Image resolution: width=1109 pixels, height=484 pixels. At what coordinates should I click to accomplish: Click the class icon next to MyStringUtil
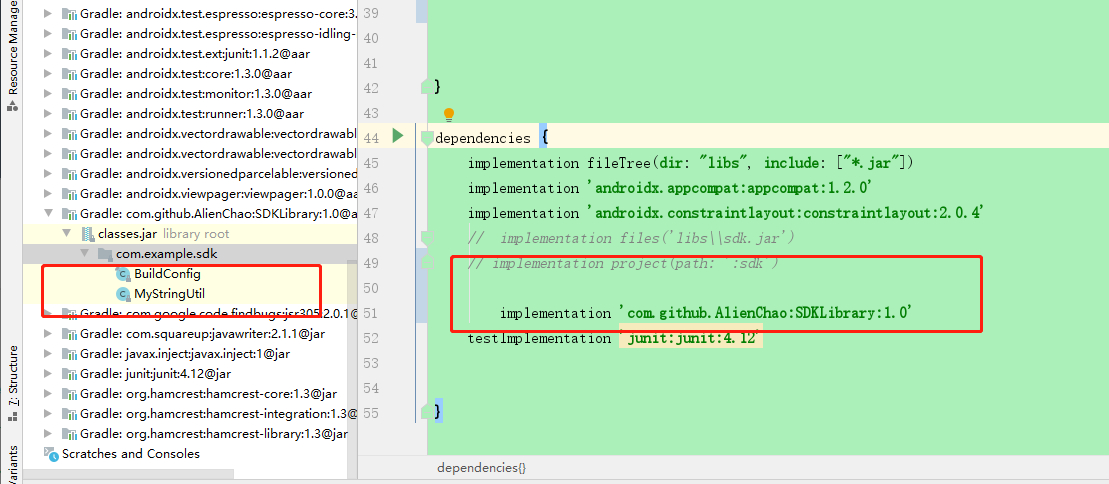(123, 294)
